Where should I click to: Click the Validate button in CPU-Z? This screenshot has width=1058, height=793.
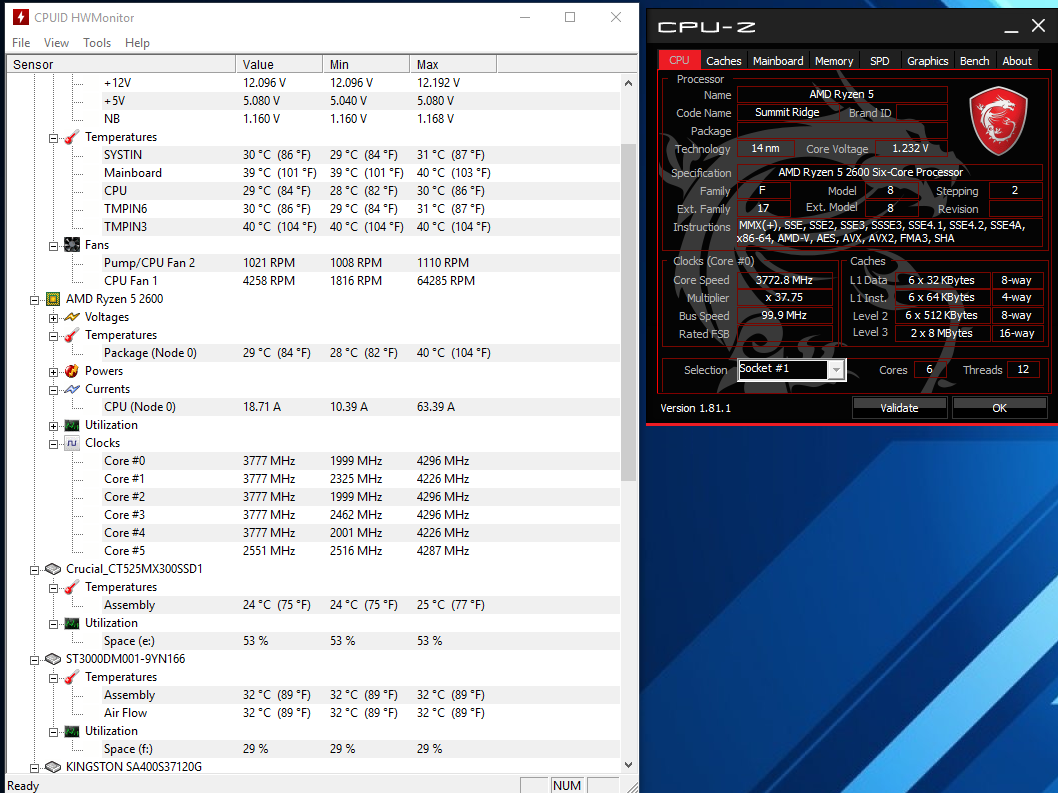click(x=899, y=408)
